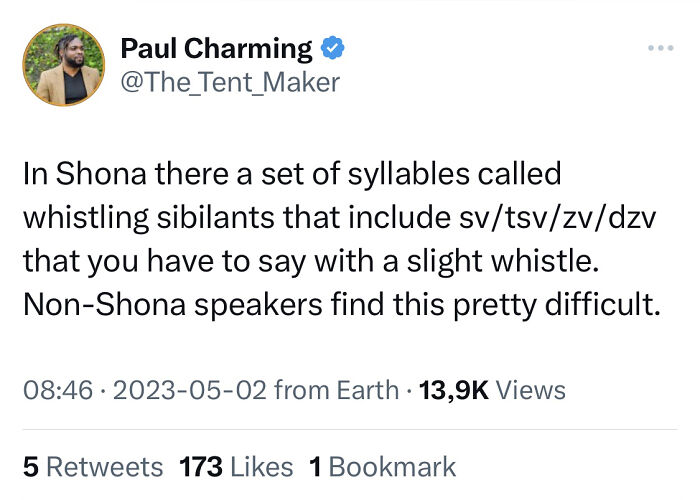The image size is (700, 500).
Task: Show who liked via Likes label
Action: 260,466
